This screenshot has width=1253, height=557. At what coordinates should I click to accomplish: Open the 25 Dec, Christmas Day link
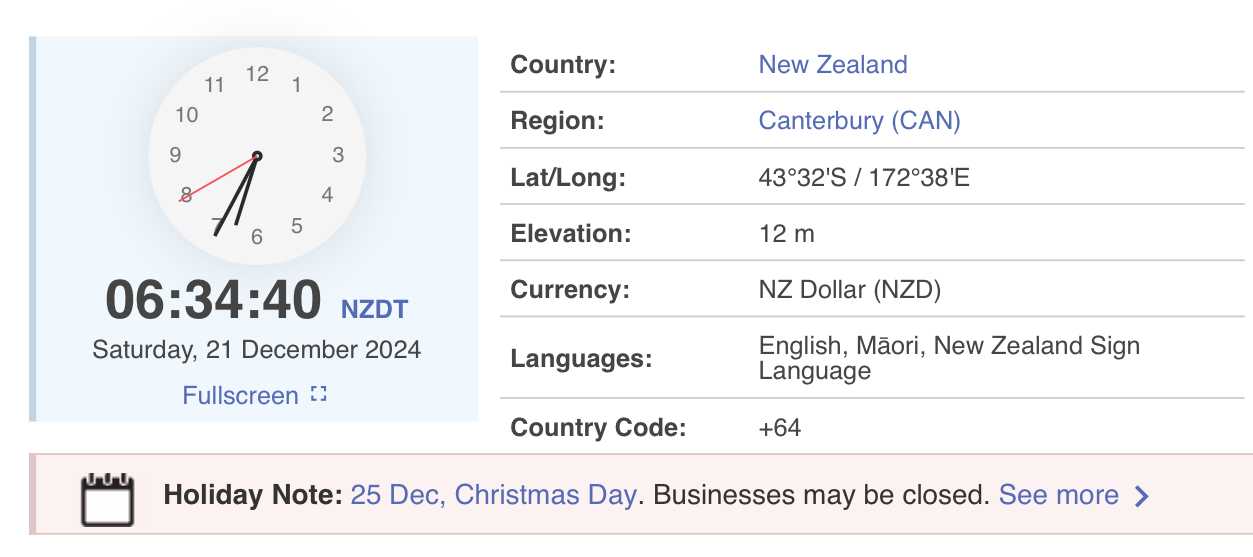click(494, 495)
